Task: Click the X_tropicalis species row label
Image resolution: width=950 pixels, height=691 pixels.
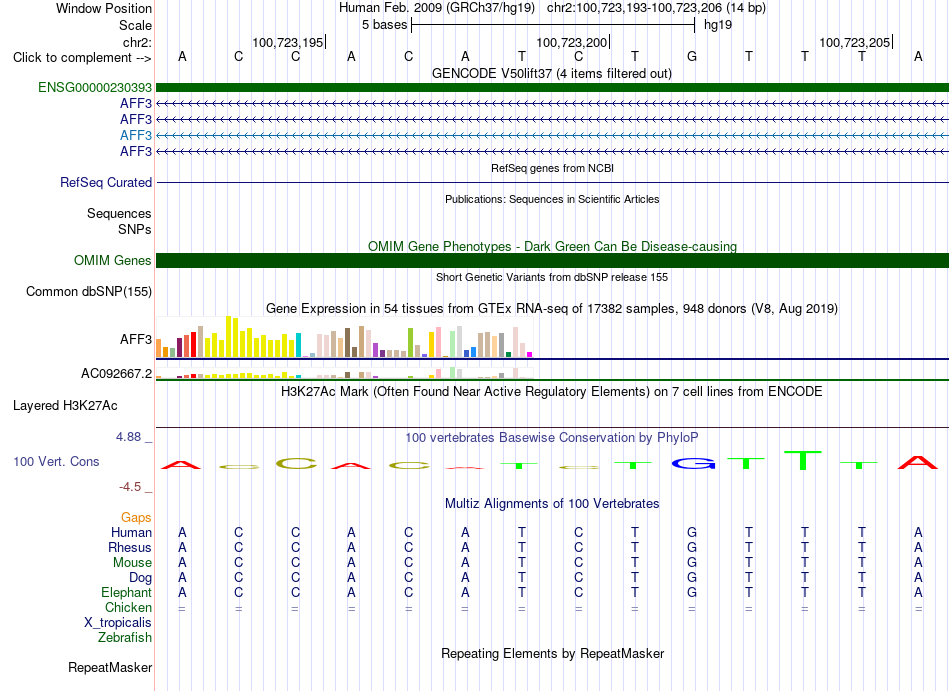Action: 118,623
